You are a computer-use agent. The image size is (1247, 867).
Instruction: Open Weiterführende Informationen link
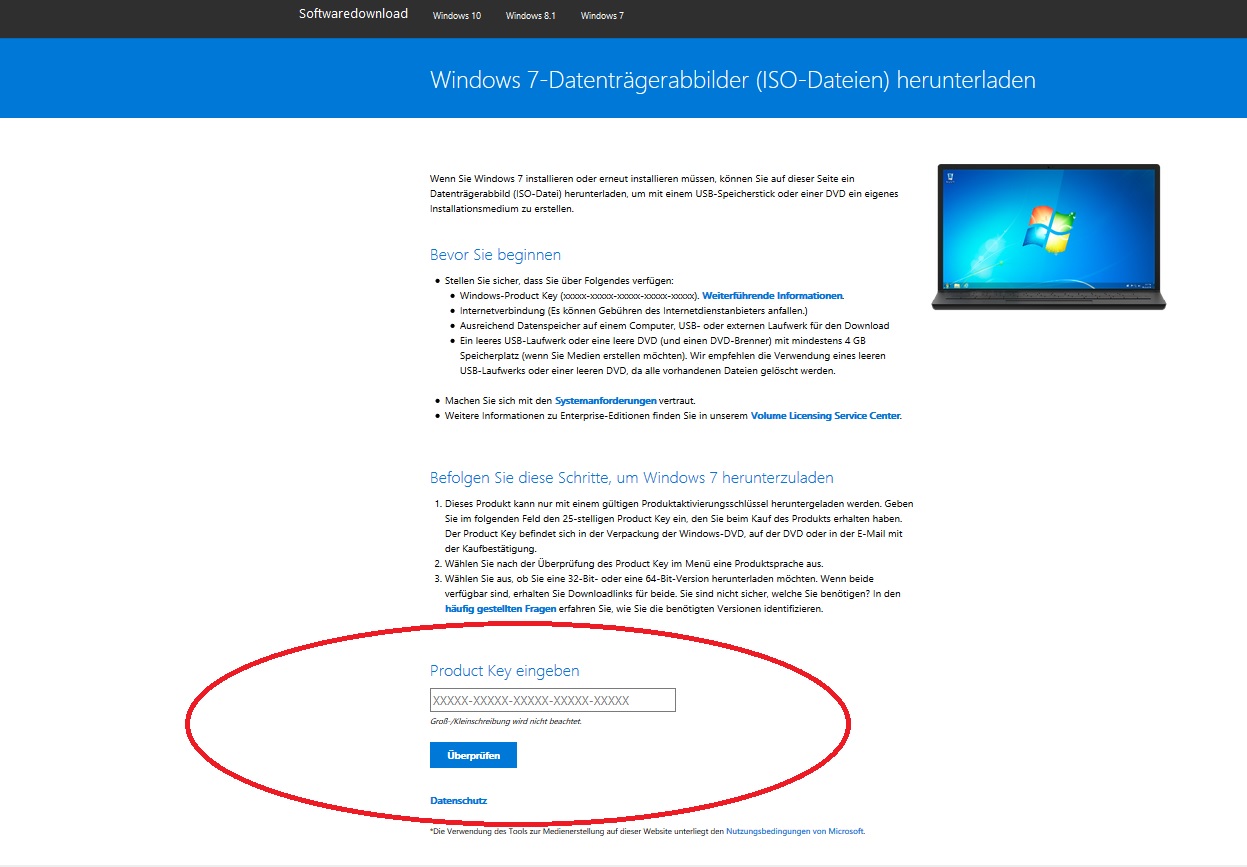click(773, 296)
